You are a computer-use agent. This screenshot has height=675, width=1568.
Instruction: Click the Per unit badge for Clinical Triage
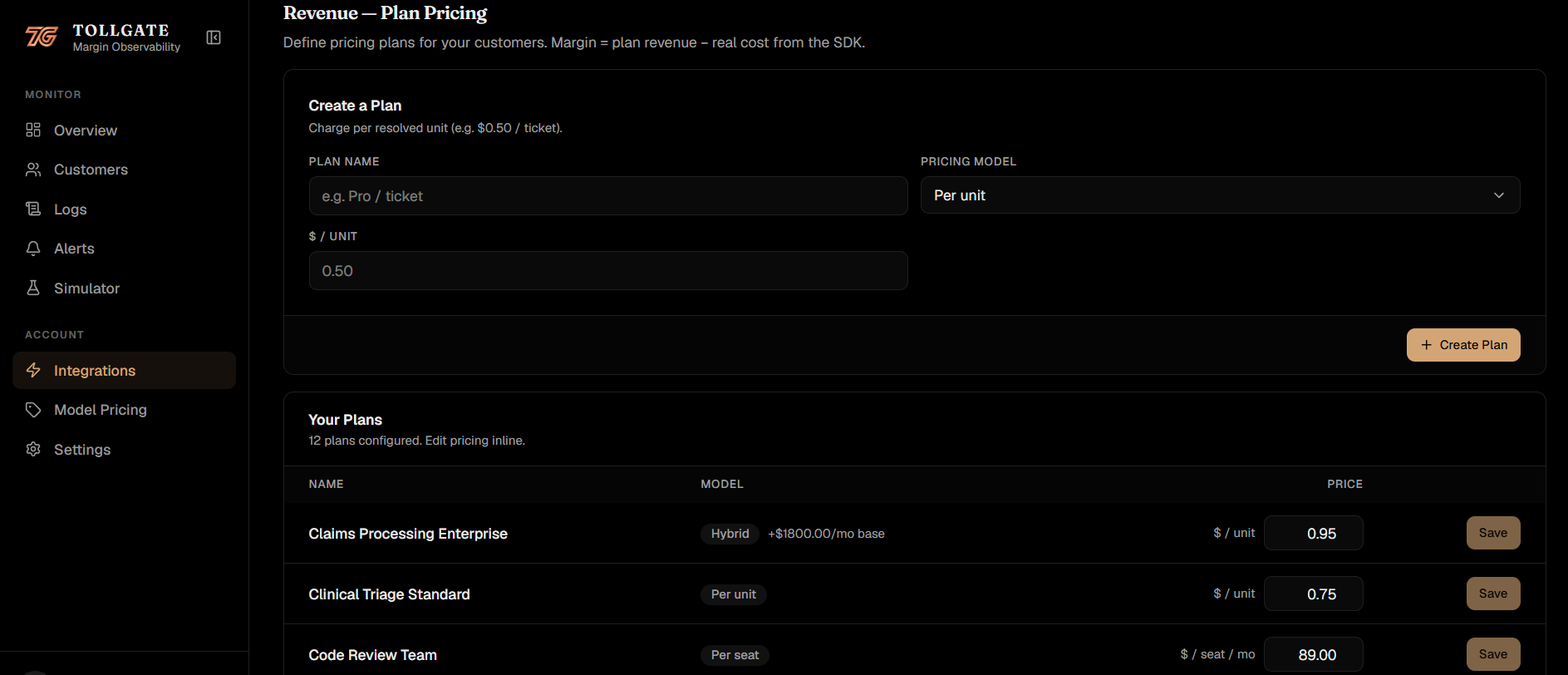pos(734,594)
